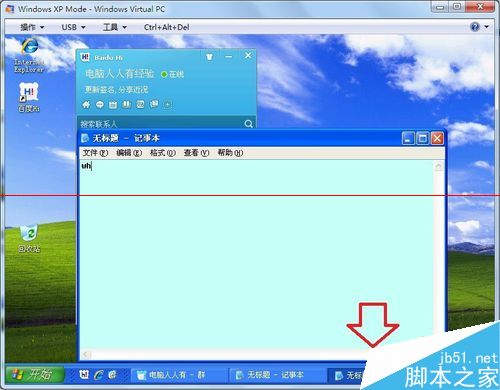Click the Ctrl+Alt+Del button

167,27
